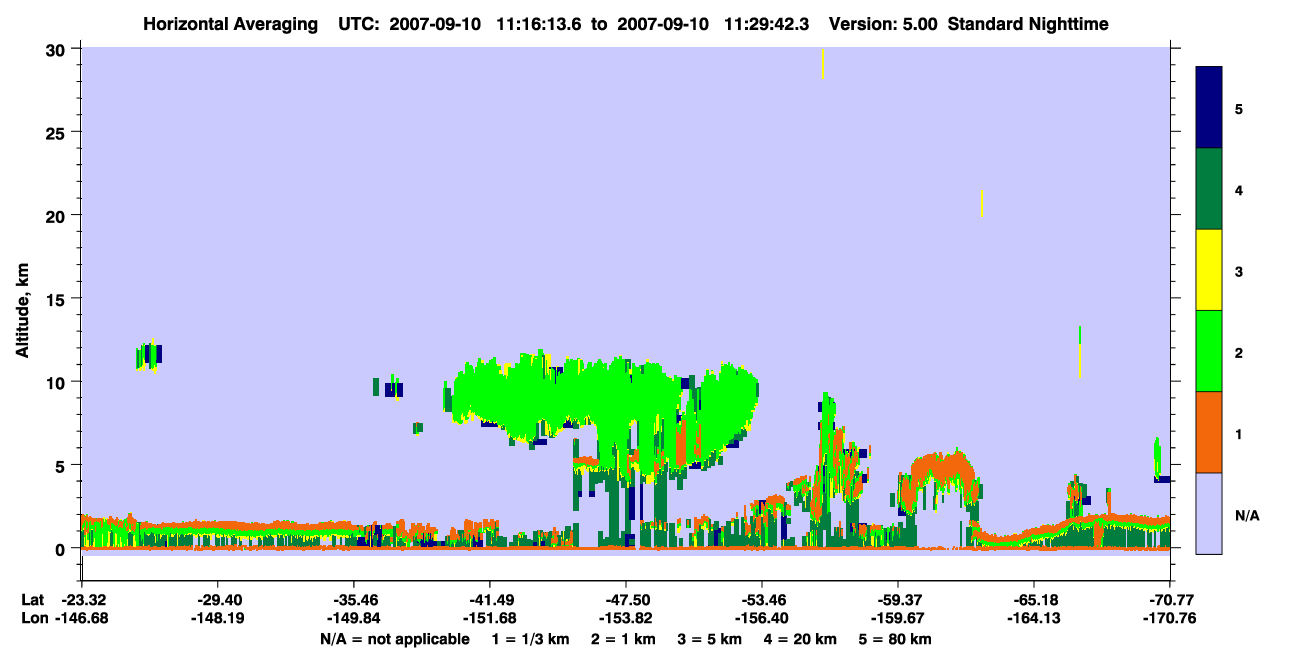Click the altitude tick label 30
The width and height of the screenshot is (1300, 667).
point(58,49)
